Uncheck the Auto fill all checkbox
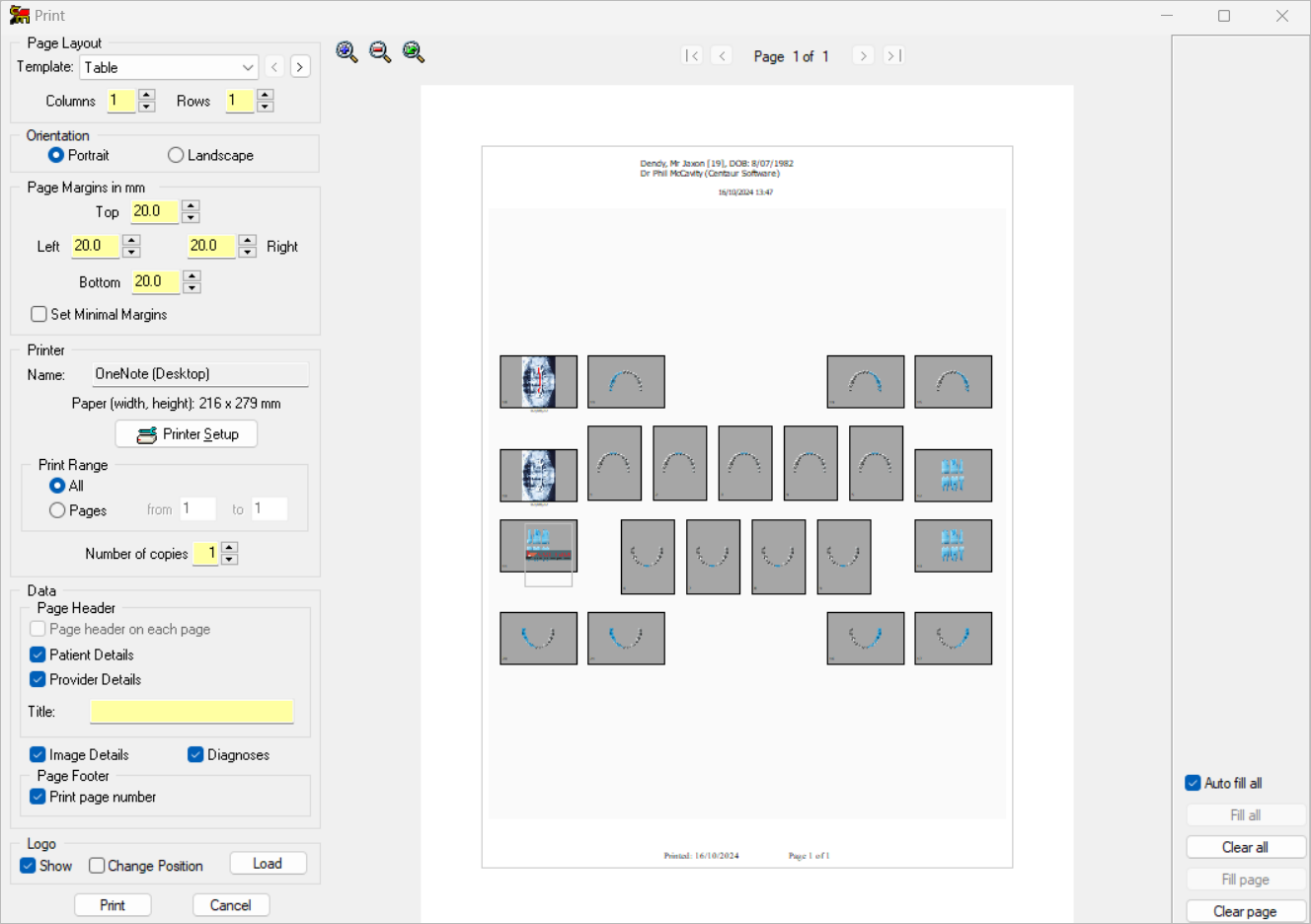Image resolution: width=1311 pixels, height=924 pixels. tap(1193, 783)
